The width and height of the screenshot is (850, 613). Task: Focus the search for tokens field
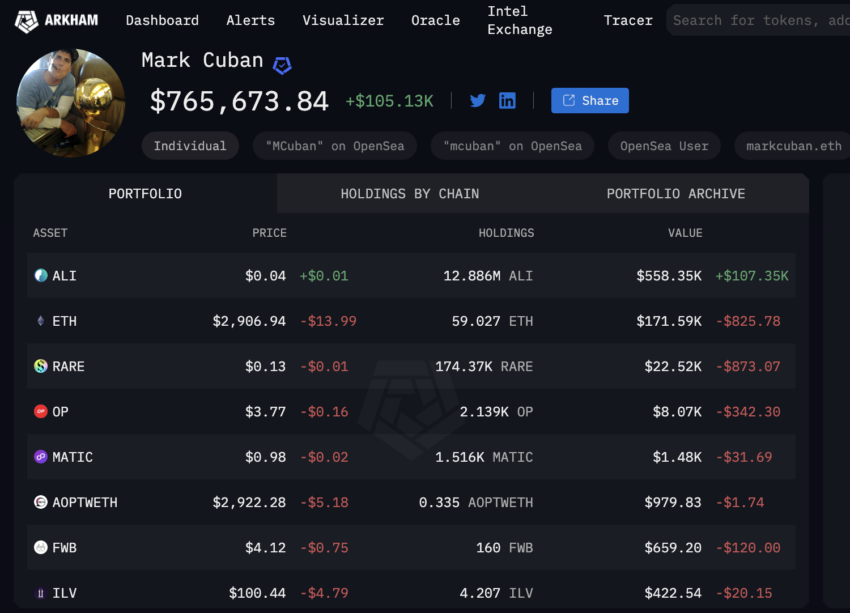[x=758, y=21]
